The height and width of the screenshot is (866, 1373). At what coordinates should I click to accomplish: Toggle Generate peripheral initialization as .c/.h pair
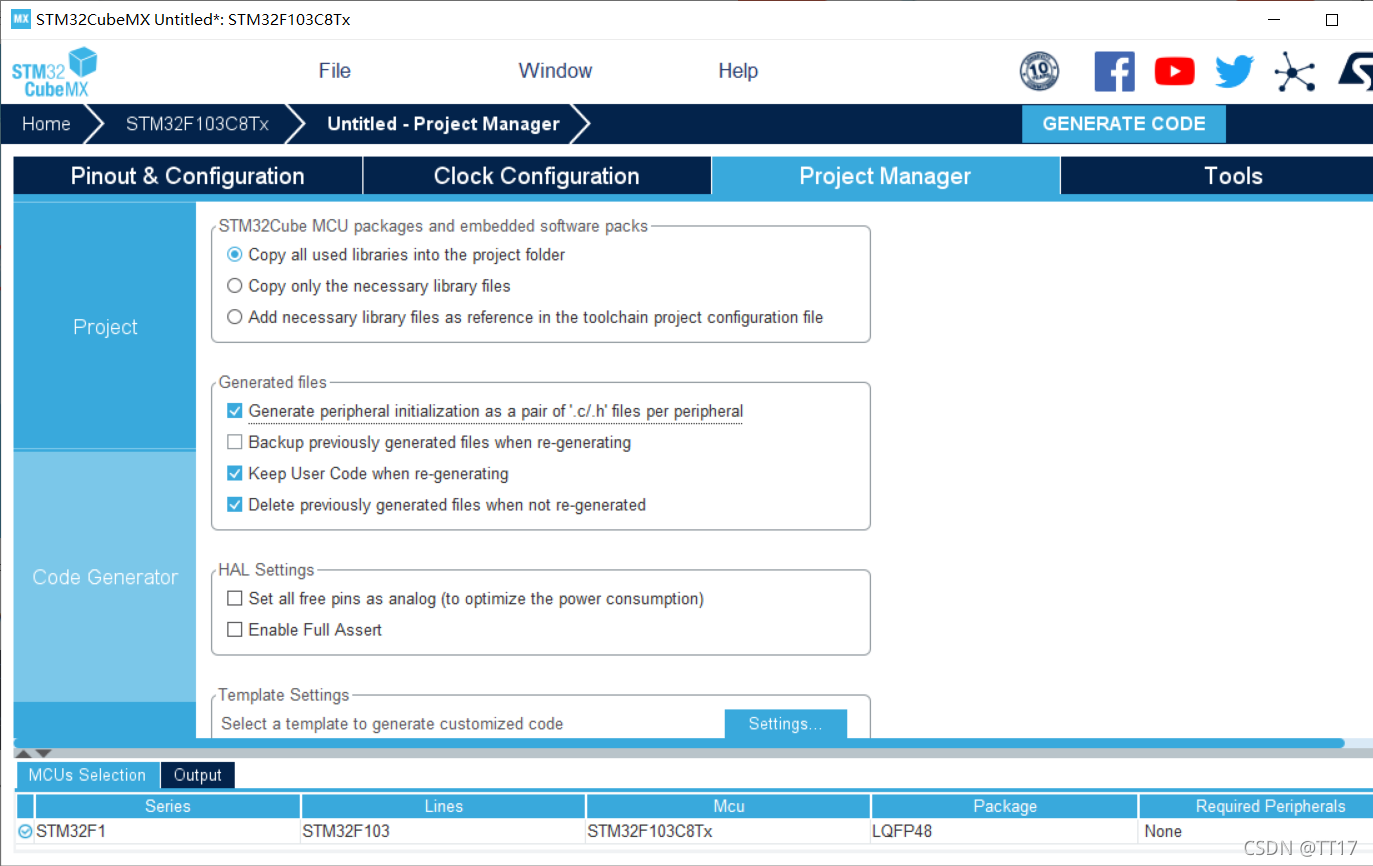pos(235,411)
